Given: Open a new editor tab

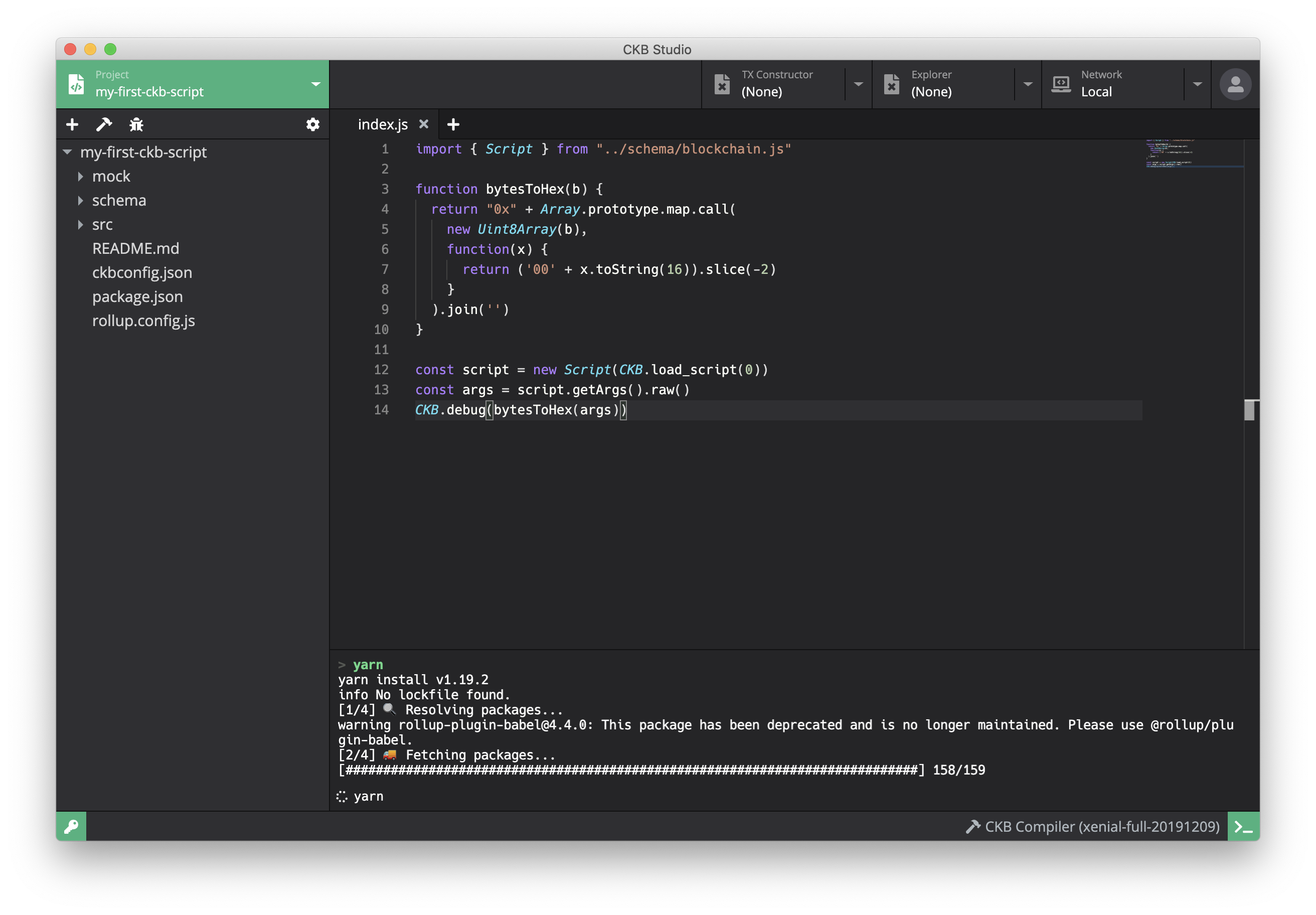Looking at the screenshot, I should [453, 124].
